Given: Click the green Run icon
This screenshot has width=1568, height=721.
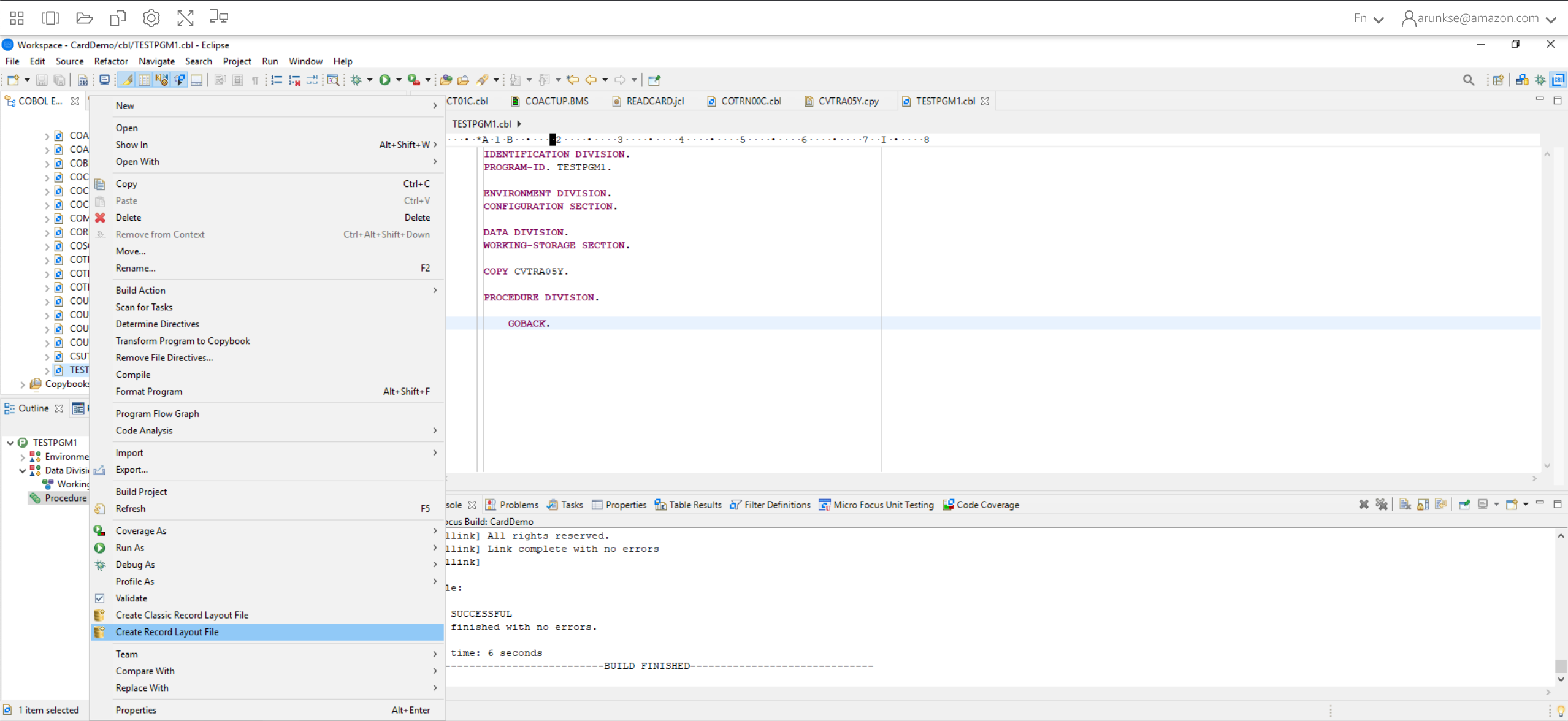Looking at the screenshot, I should click(386, 80).
